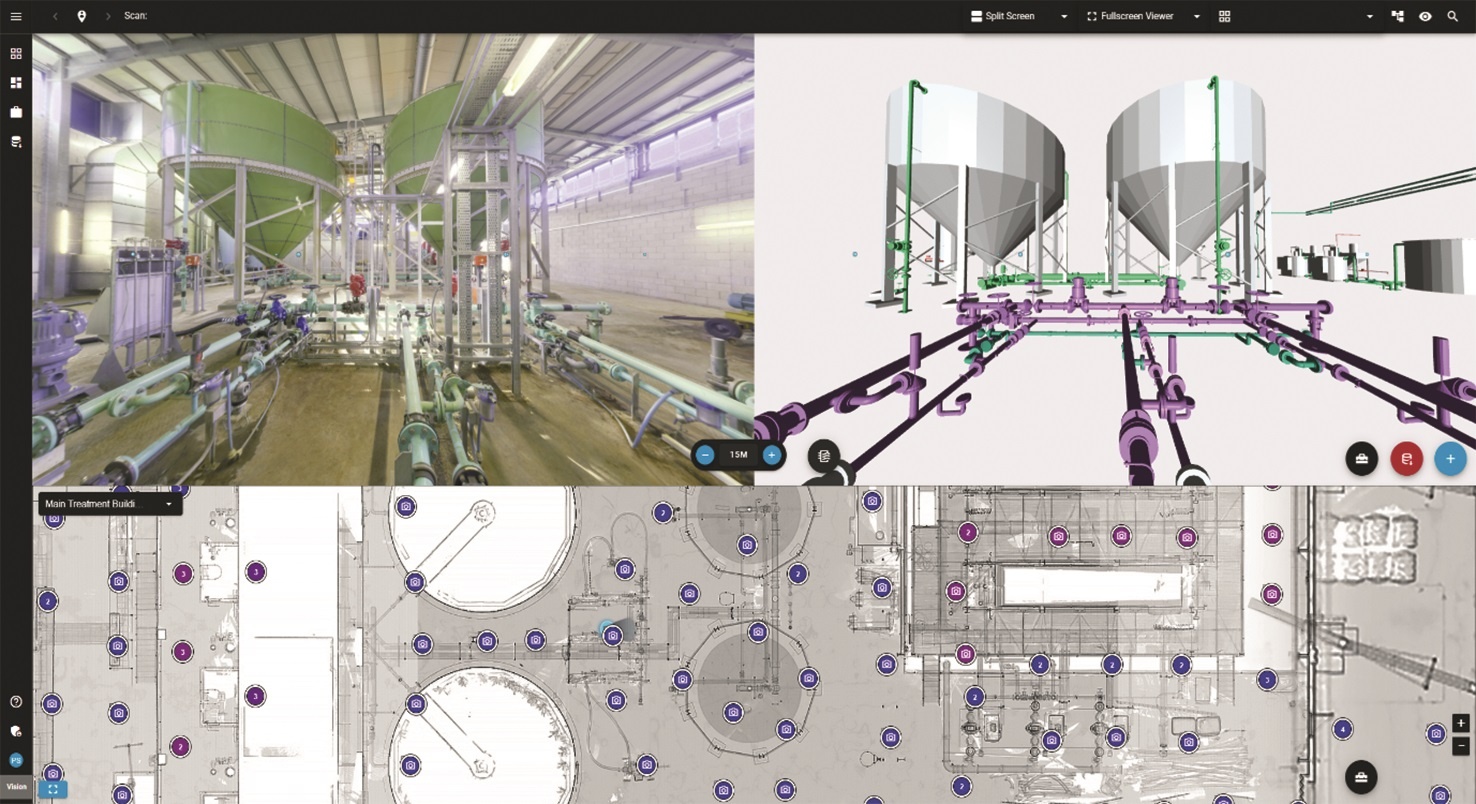Viewport: 1476px width, 804px height.
Task: Select the Vision tab at bottom-left
Action: (16, 787)
